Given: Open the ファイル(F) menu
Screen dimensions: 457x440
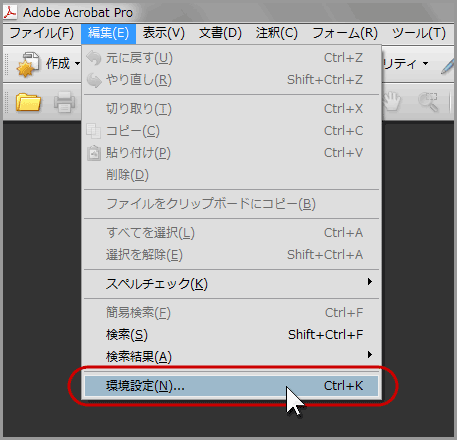Looking at the screenshot, I should tap(42, 33).
